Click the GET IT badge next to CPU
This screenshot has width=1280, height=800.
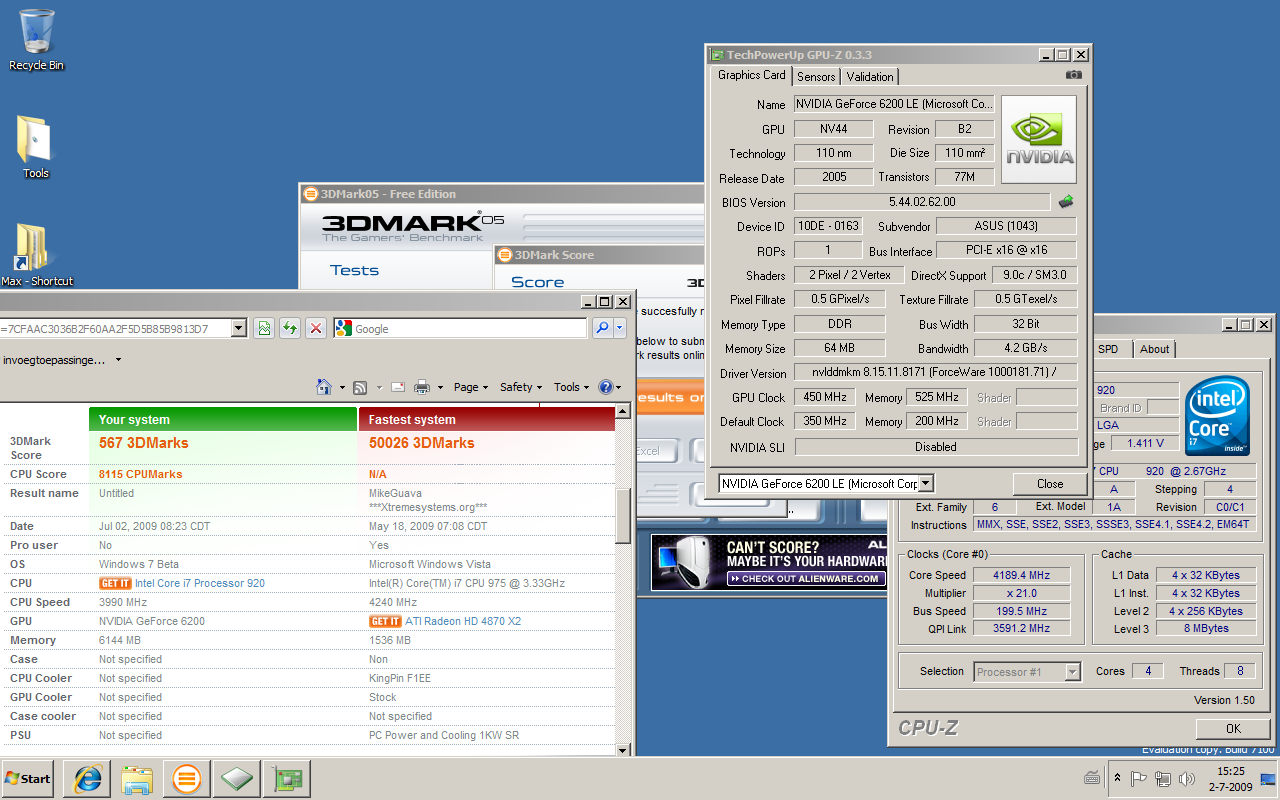pyautogui.click(x=115, y=583)
